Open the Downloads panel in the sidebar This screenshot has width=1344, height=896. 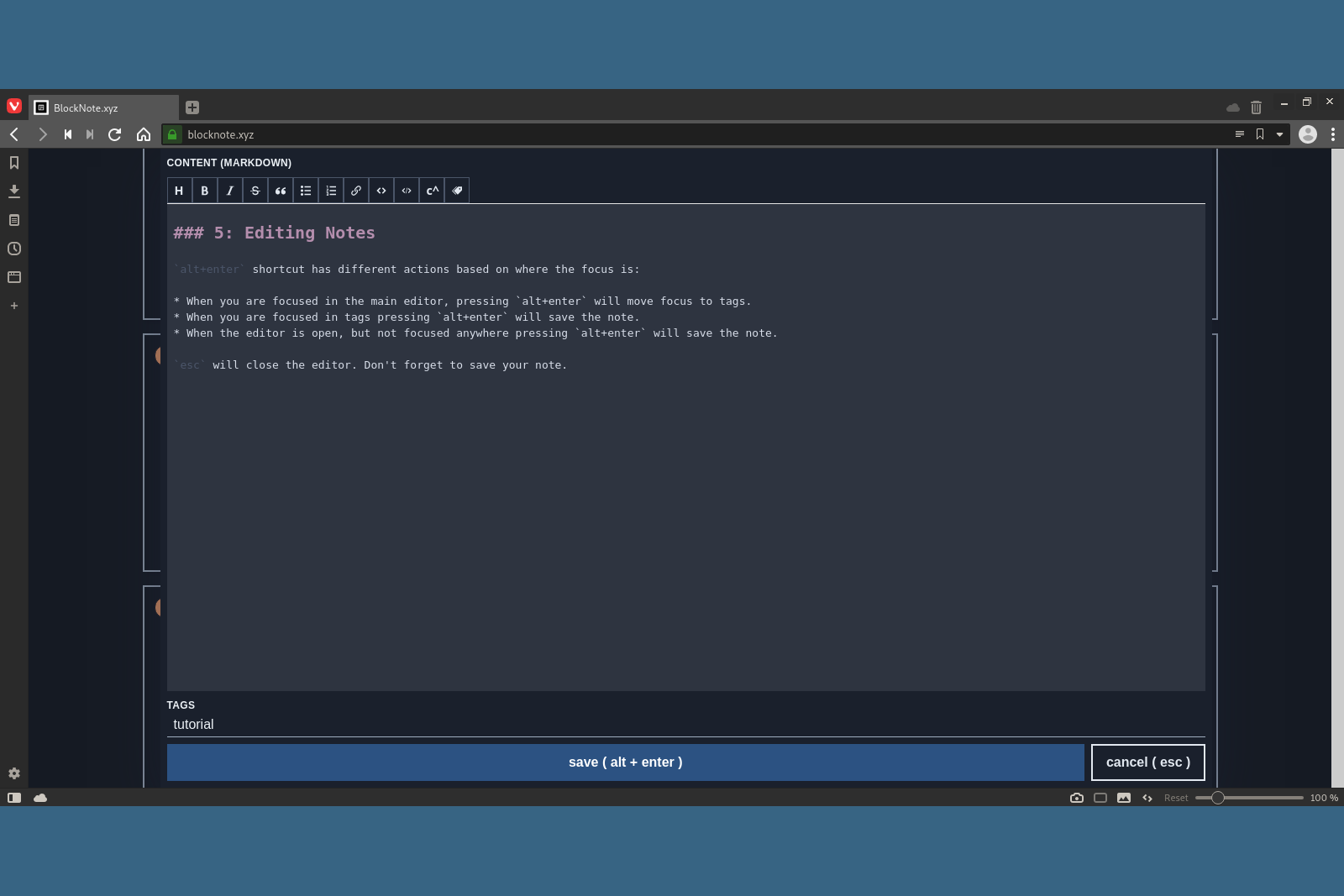pyautogui.click(x=14, y=191)
